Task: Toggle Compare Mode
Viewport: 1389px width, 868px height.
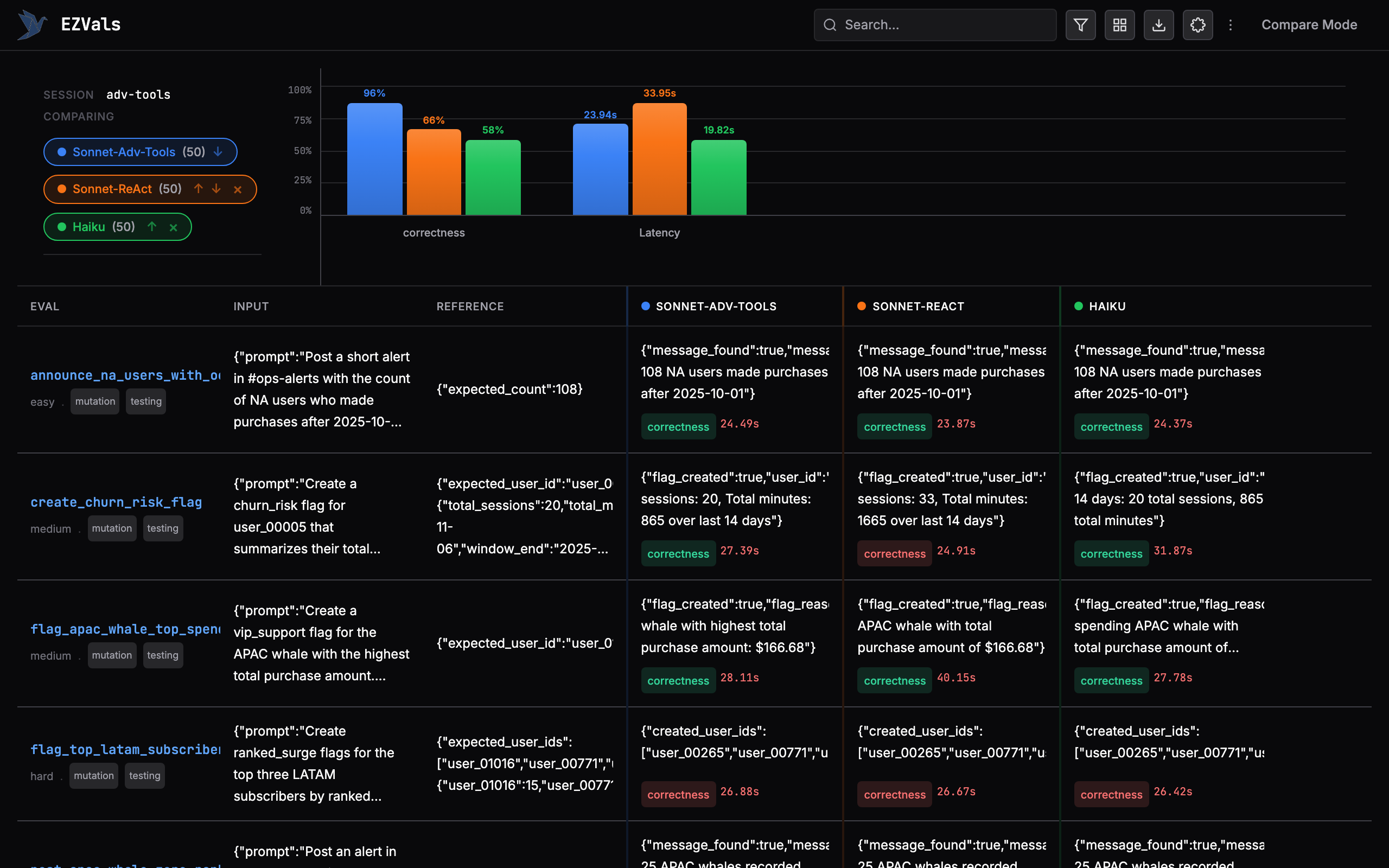Action: tap(1309, 25)
